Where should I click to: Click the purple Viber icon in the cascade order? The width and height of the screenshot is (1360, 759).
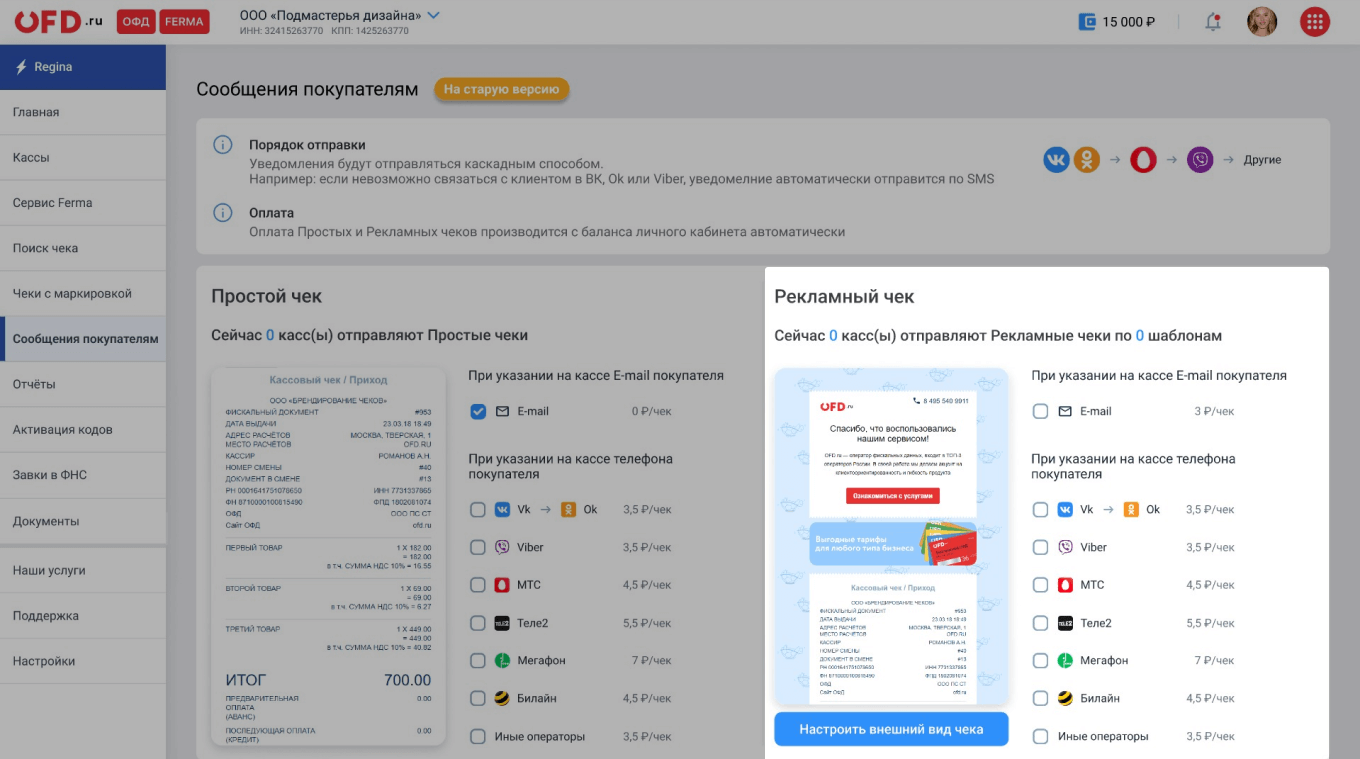[1200, 160]
